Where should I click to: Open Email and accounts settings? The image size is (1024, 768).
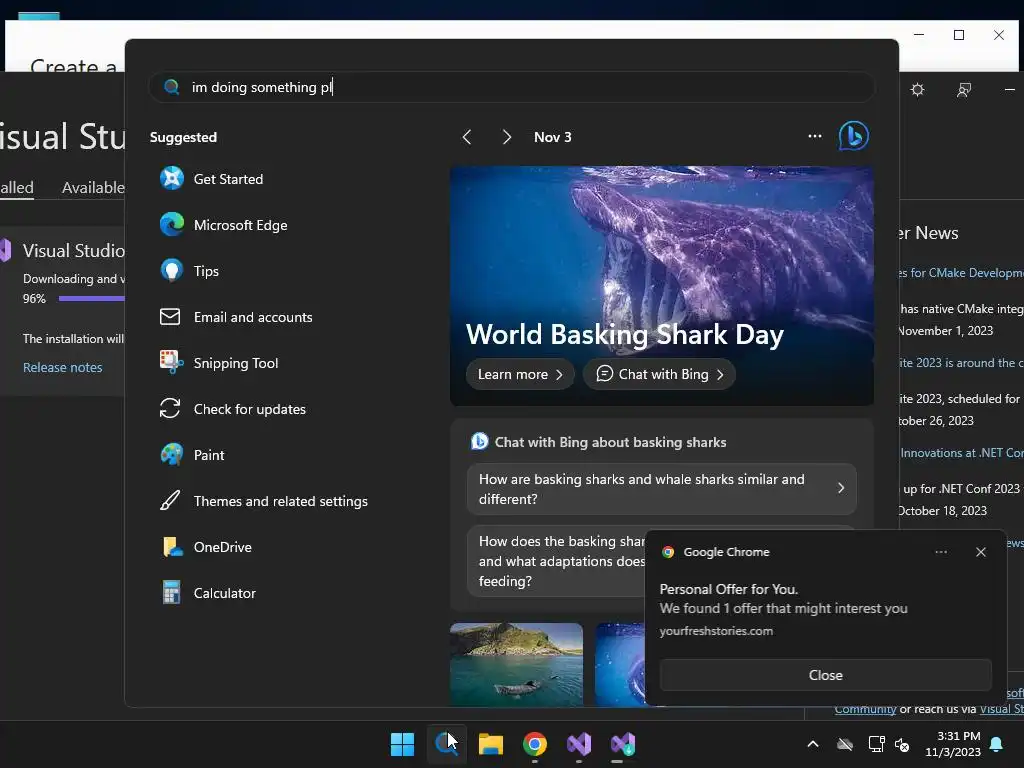pyautogui.click(x=236, y=317)
